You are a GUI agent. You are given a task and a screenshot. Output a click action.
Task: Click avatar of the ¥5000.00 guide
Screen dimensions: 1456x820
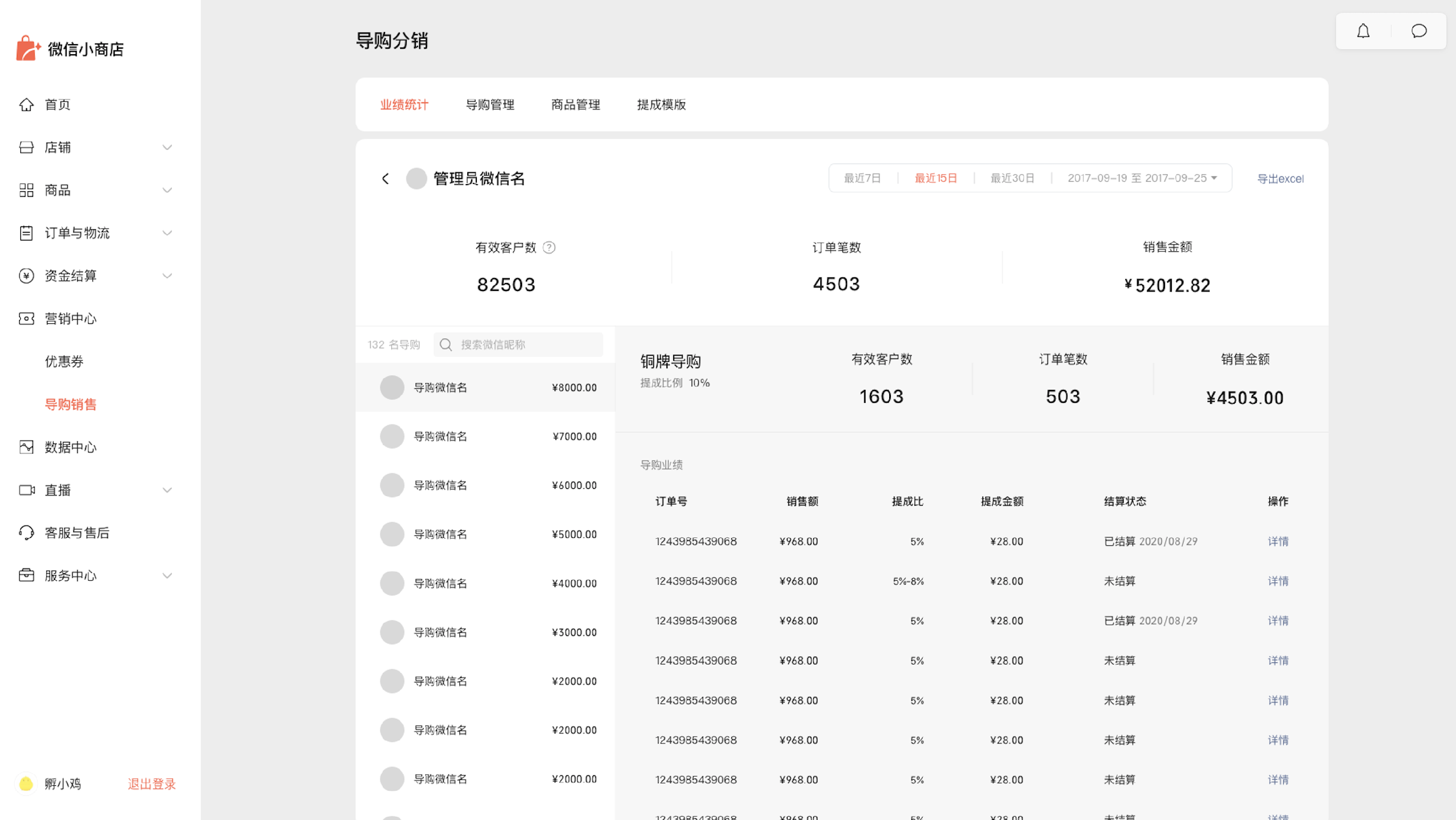(x=392, y=534)
